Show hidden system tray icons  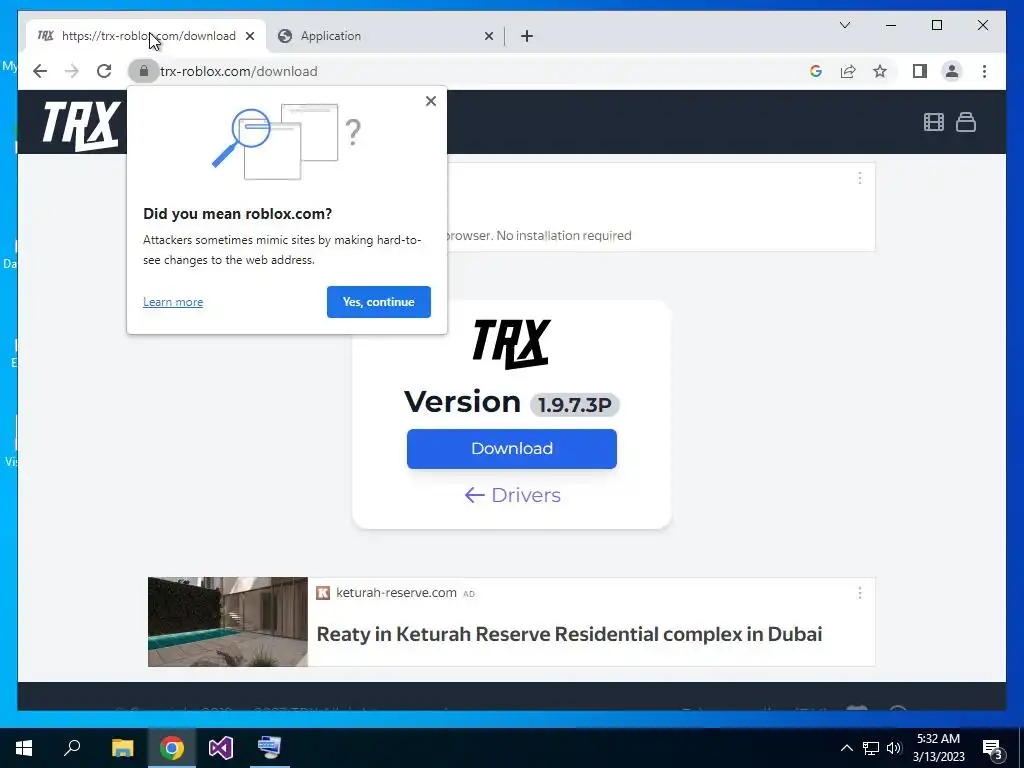pyautogui.click(x=846, y=748)
